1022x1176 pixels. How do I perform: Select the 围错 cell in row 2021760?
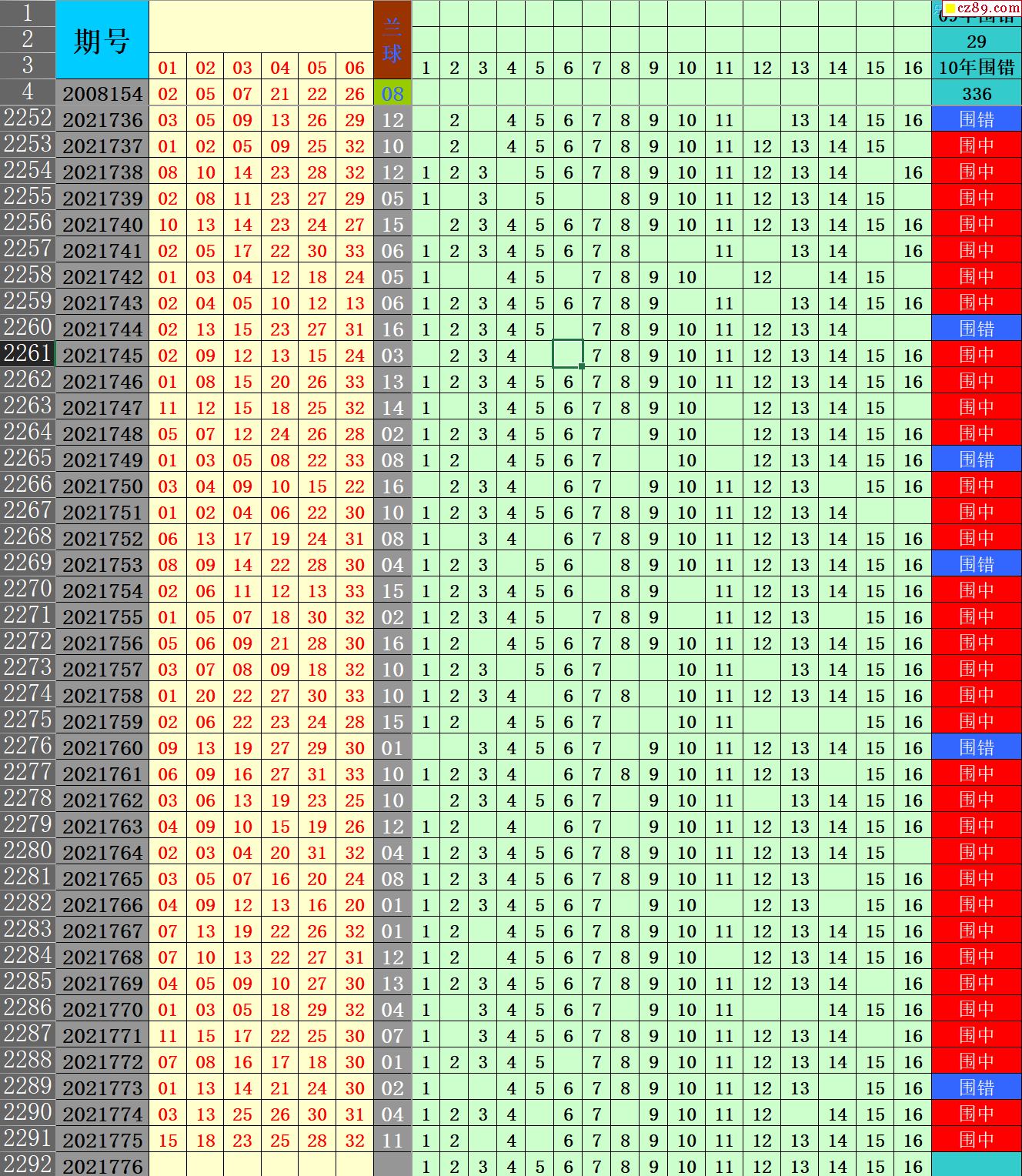(977, 747)
